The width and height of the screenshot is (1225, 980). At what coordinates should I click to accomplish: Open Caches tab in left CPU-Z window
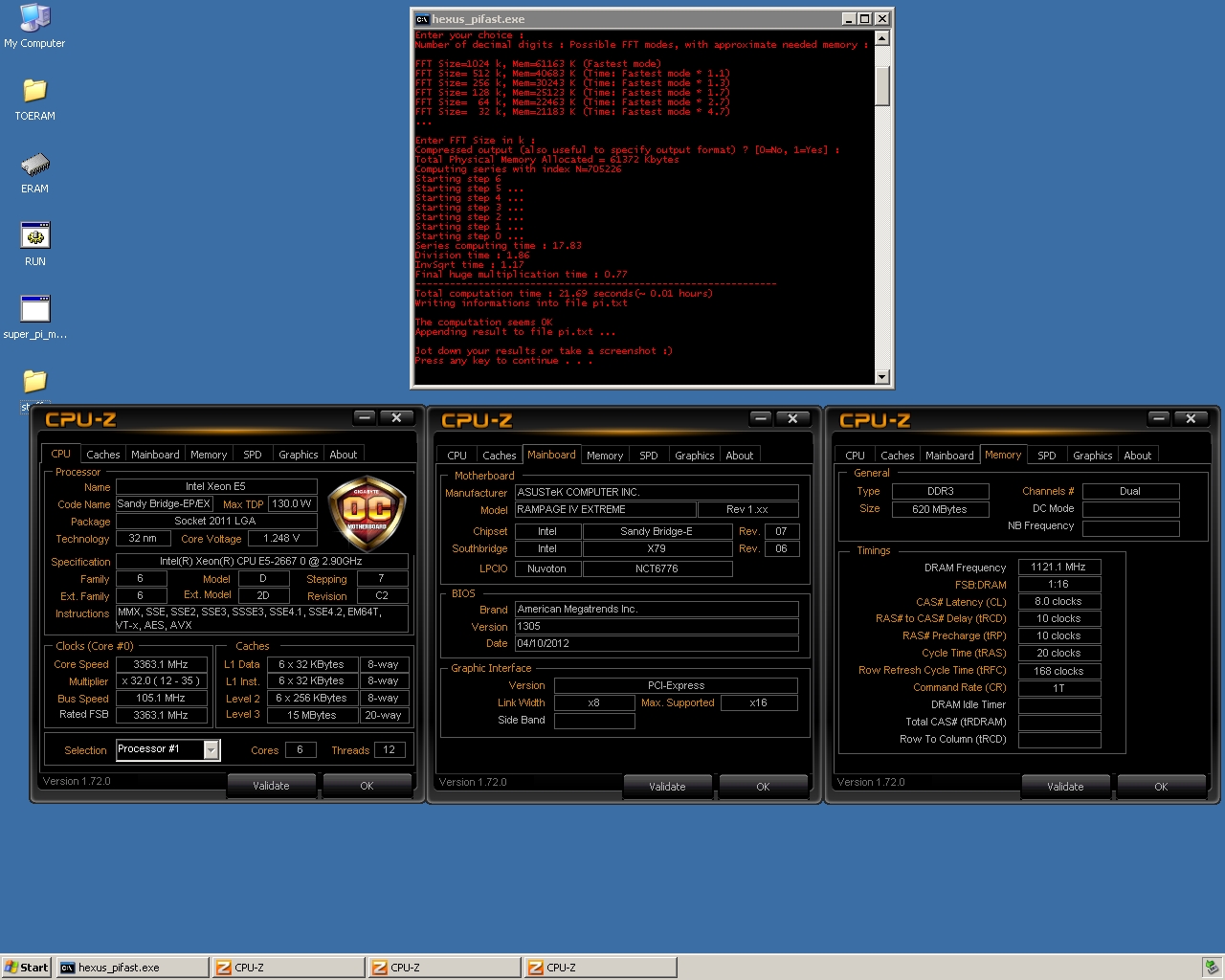103,455
